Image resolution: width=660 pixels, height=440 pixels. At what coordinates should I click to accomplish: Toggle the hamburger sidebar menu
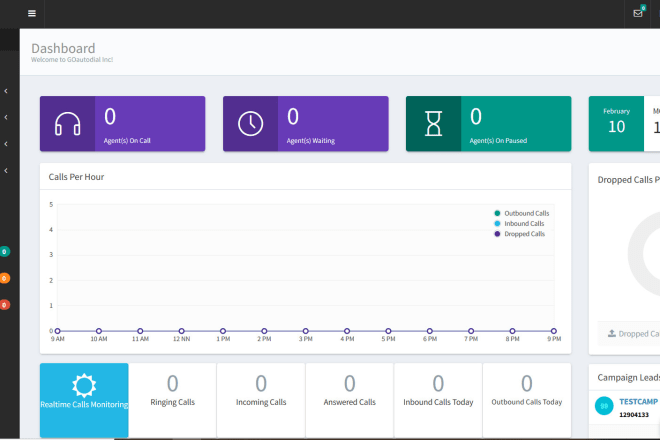[x=32, y=13]
